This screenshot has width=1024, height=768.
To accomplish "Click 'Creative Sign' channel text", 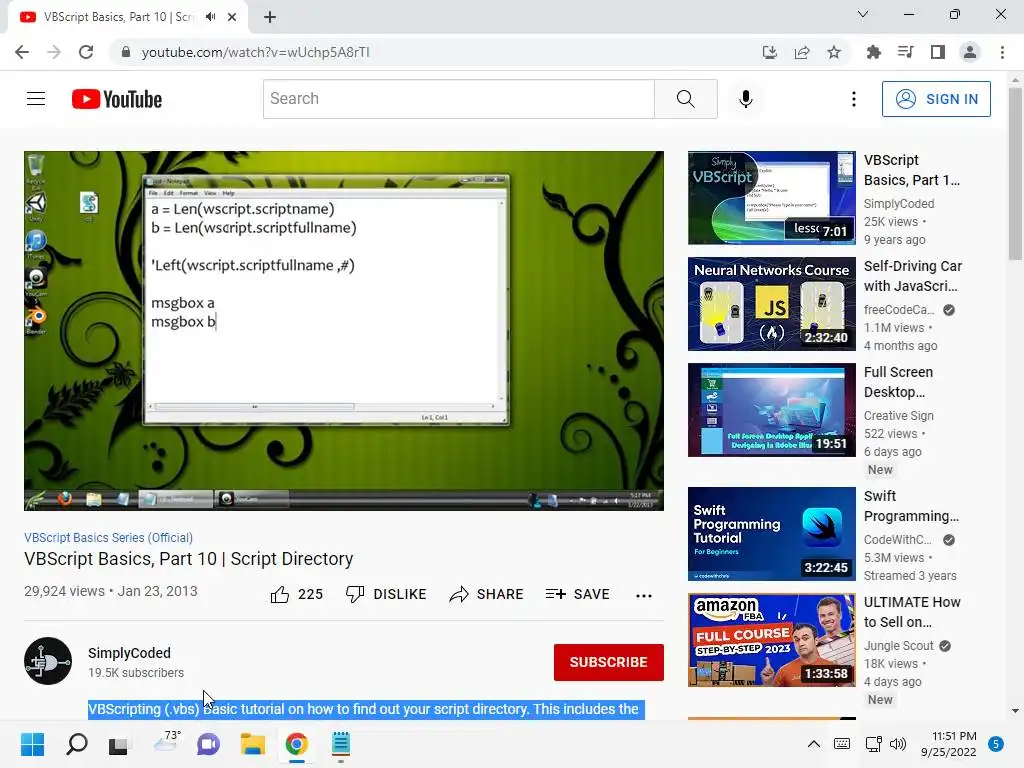I will (x=899, y=415).
